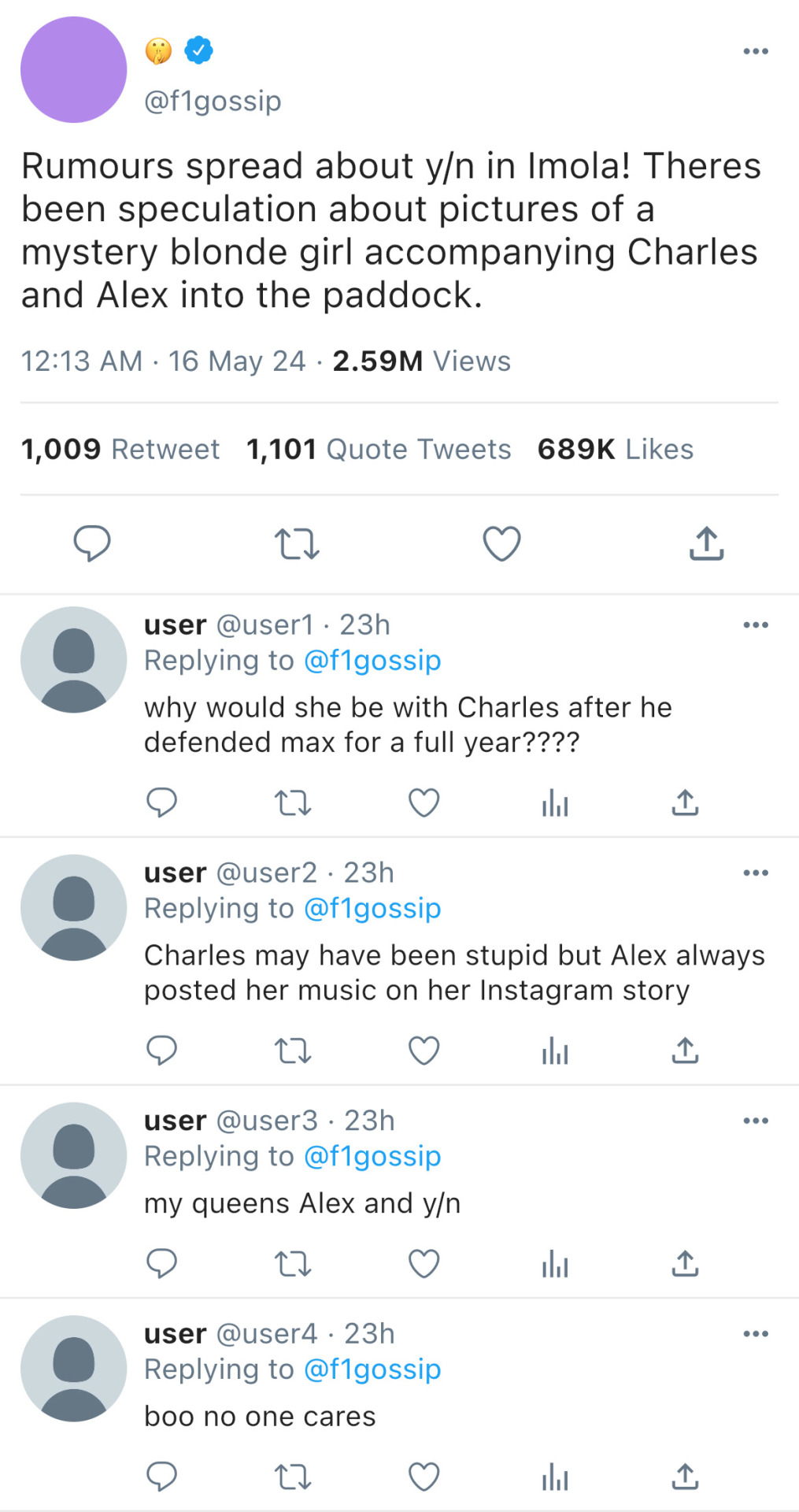The image size is (799, 1512).
Task: View analytics on user1's reply
Action: click(x=555, y=803)
